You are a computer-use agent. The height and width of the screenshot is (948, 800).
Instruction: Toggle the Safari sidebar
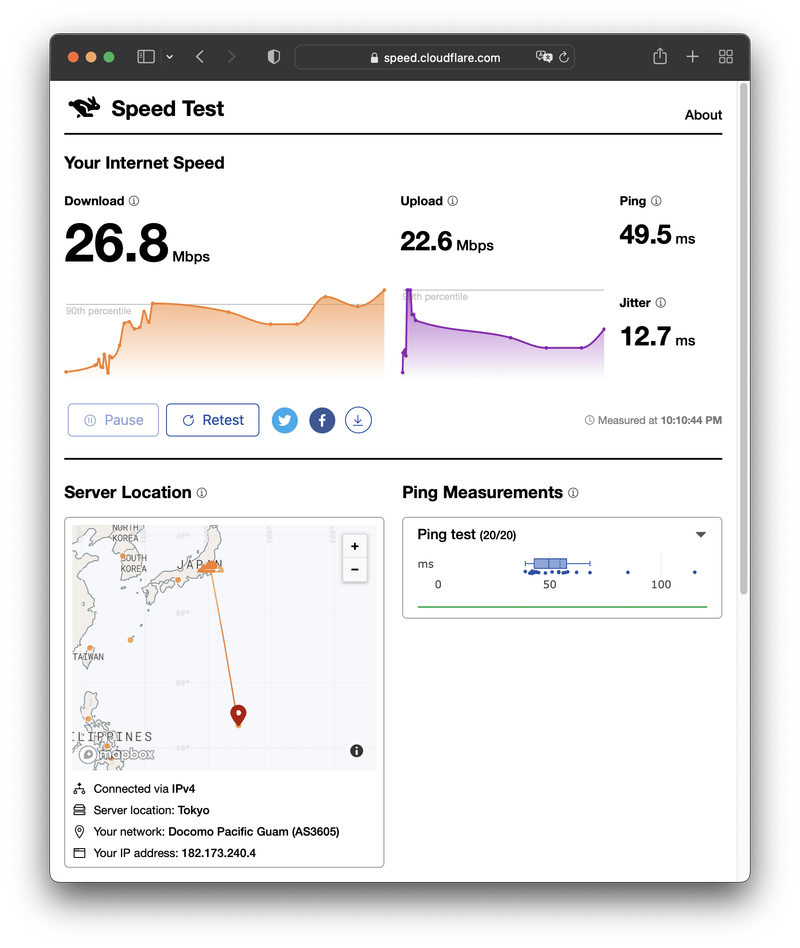pos(146,57)
